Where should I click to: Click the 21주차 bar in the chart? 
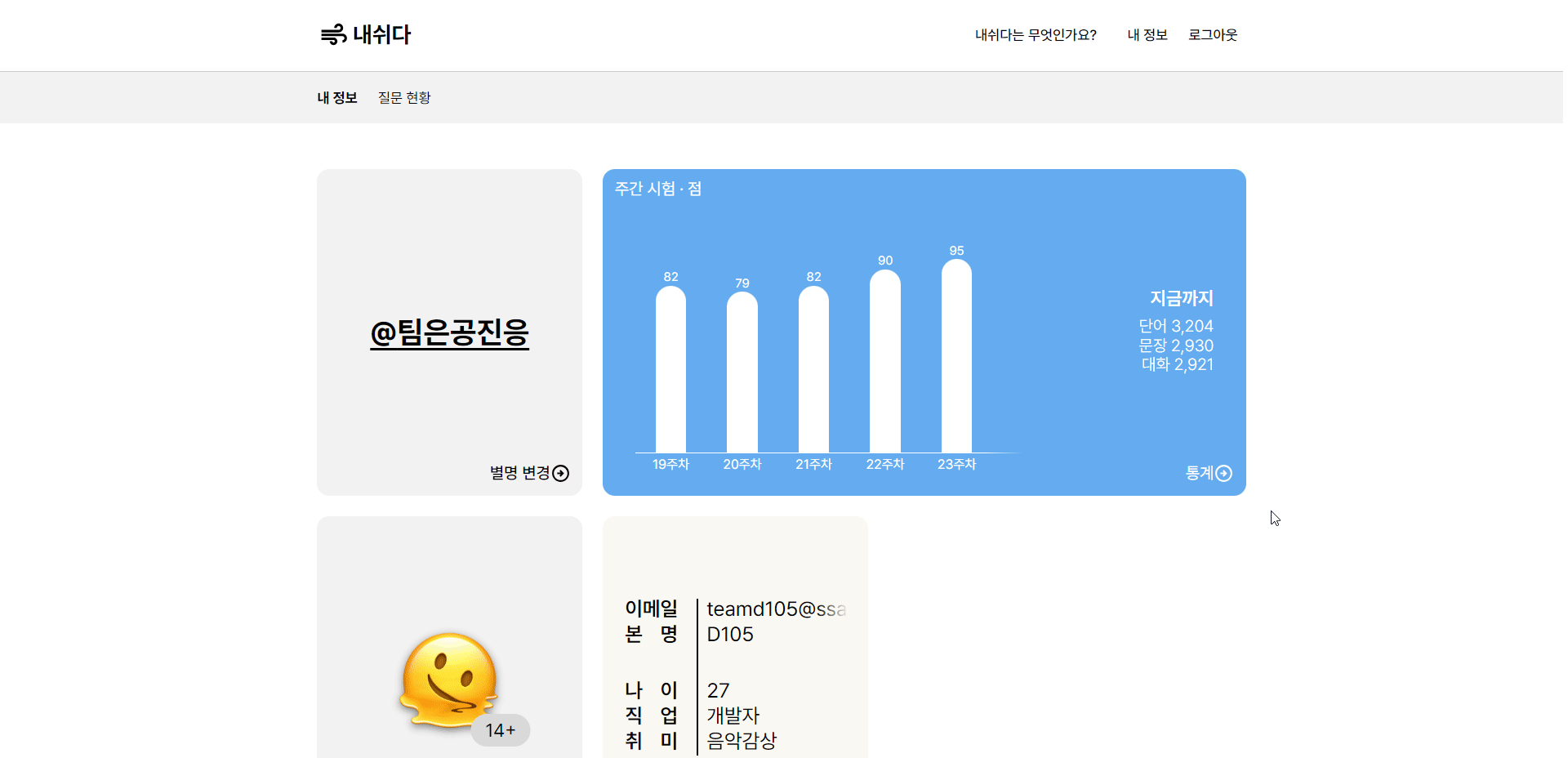click(813, 369)
